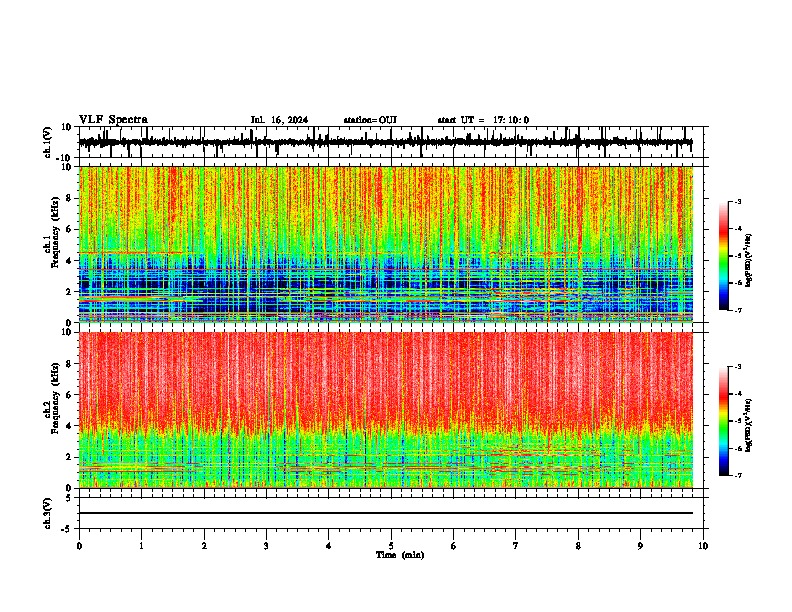
Task: Click time axis tick label "9"
Action: [x=640, y=546]
